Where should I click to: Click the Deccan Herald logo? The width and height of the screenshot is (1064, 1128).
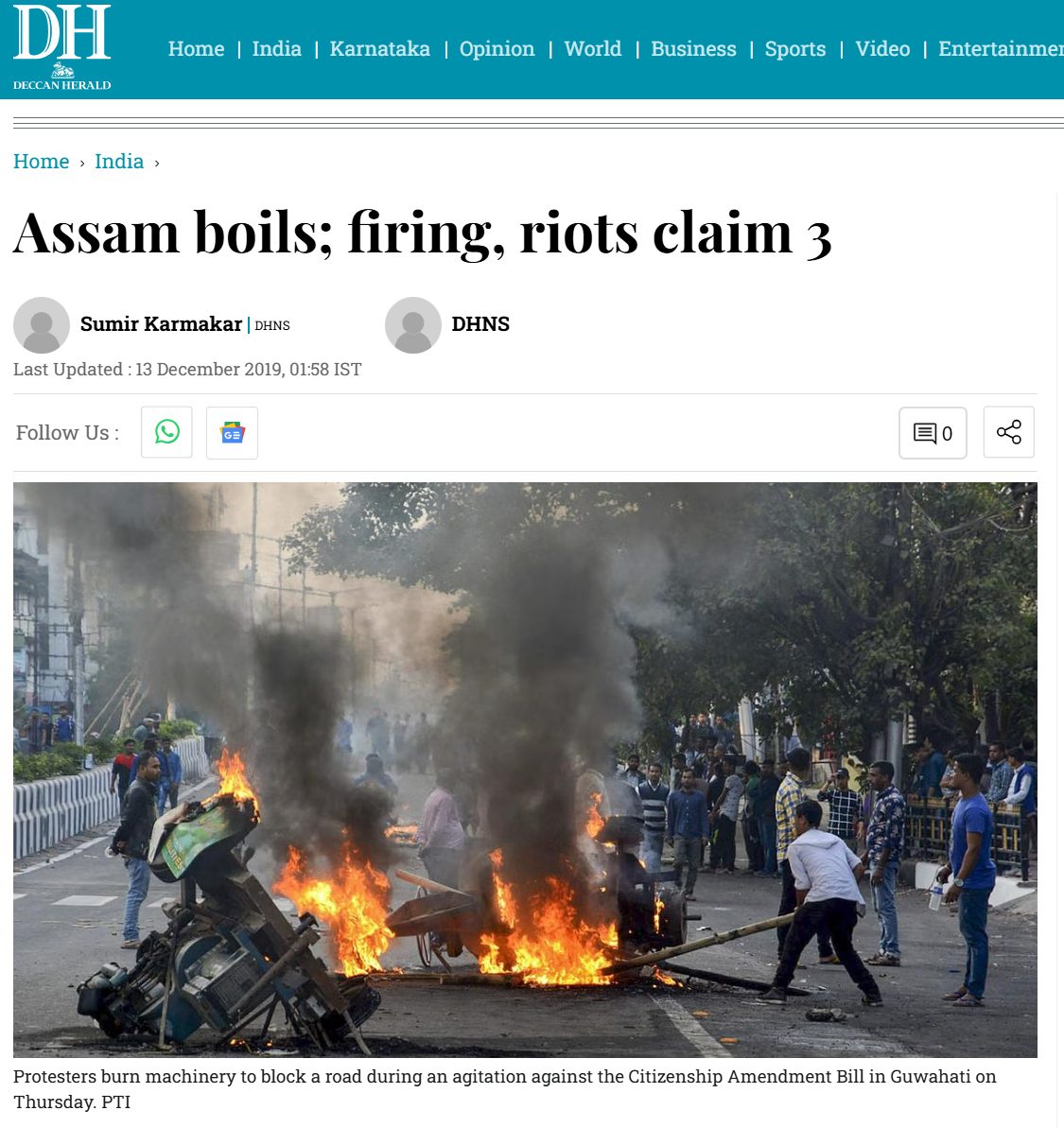point(61,47)
